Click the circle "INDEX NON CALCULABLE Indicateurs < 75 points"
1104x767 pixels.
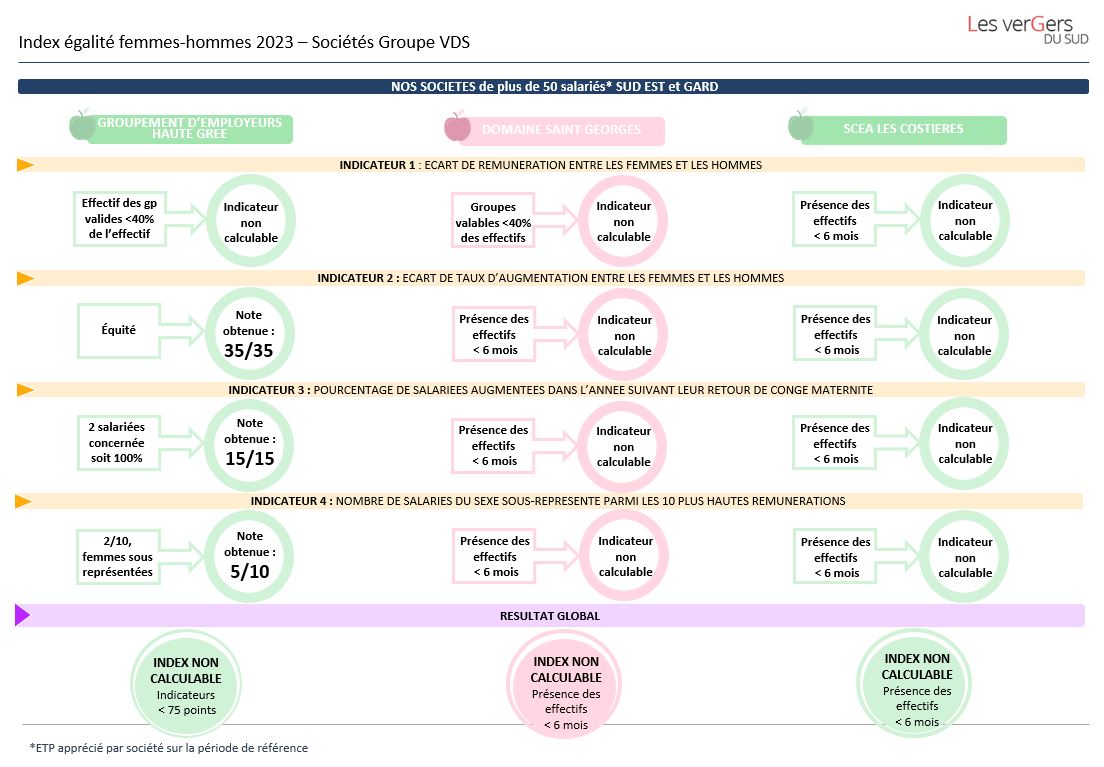[x=186, y=685]
